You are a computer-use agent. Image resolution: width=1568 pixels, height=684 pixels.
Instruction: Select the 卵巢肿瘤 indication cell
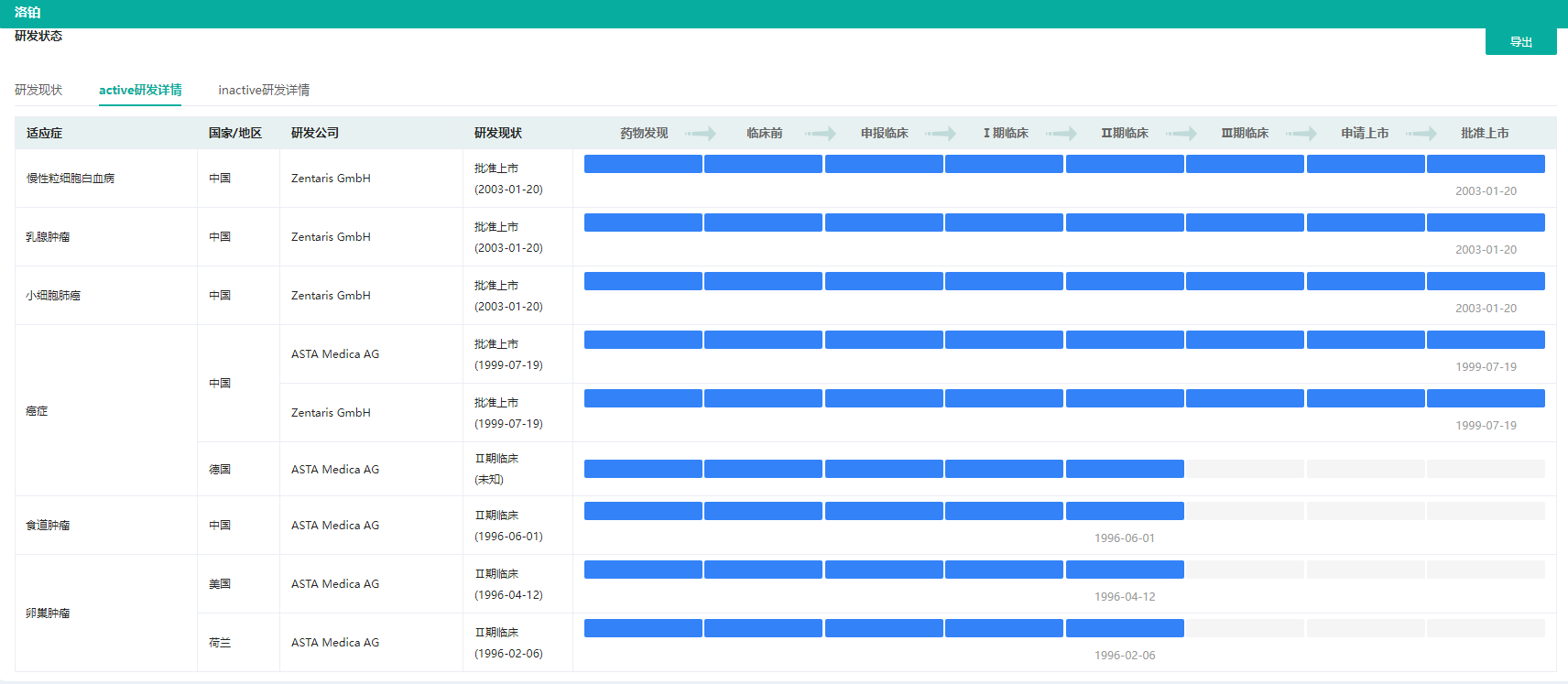coord(48,613)
